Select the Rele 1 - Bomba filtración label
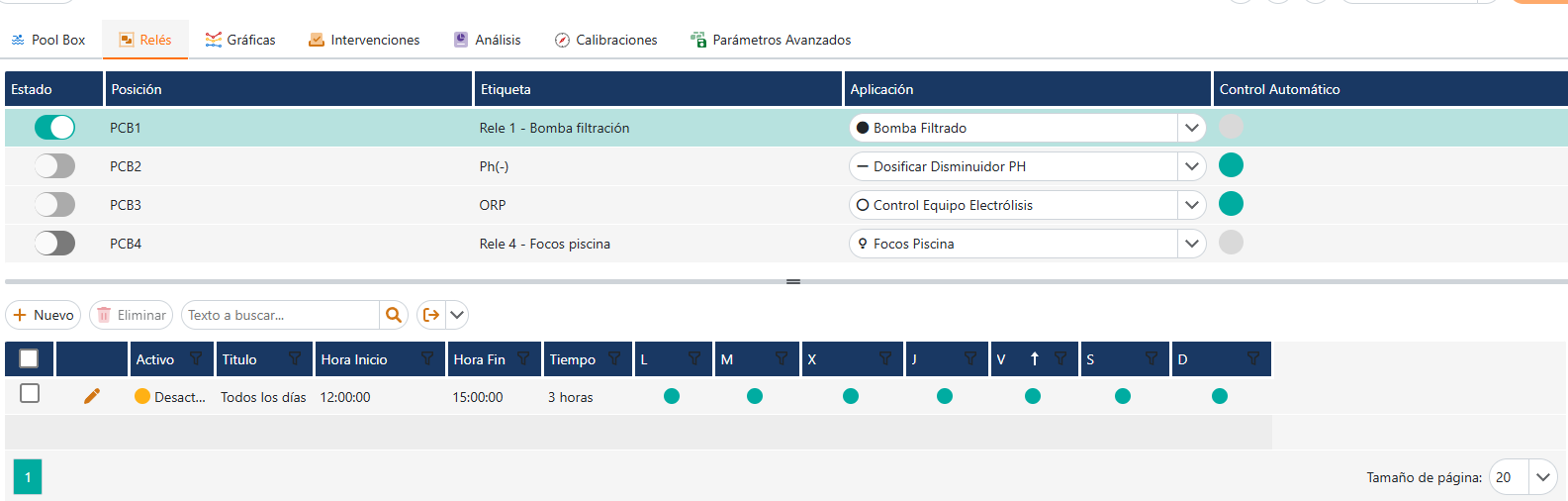1568x501 pixels. (x=554, y=128)
